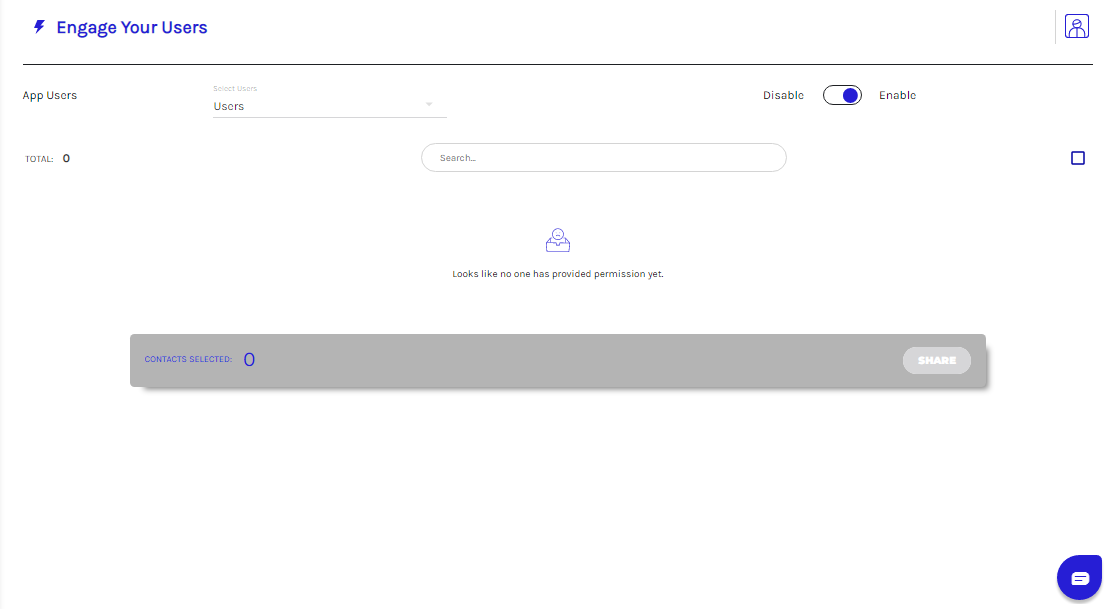
Task: Click the Select Users field label
Action: coord(235,89)
